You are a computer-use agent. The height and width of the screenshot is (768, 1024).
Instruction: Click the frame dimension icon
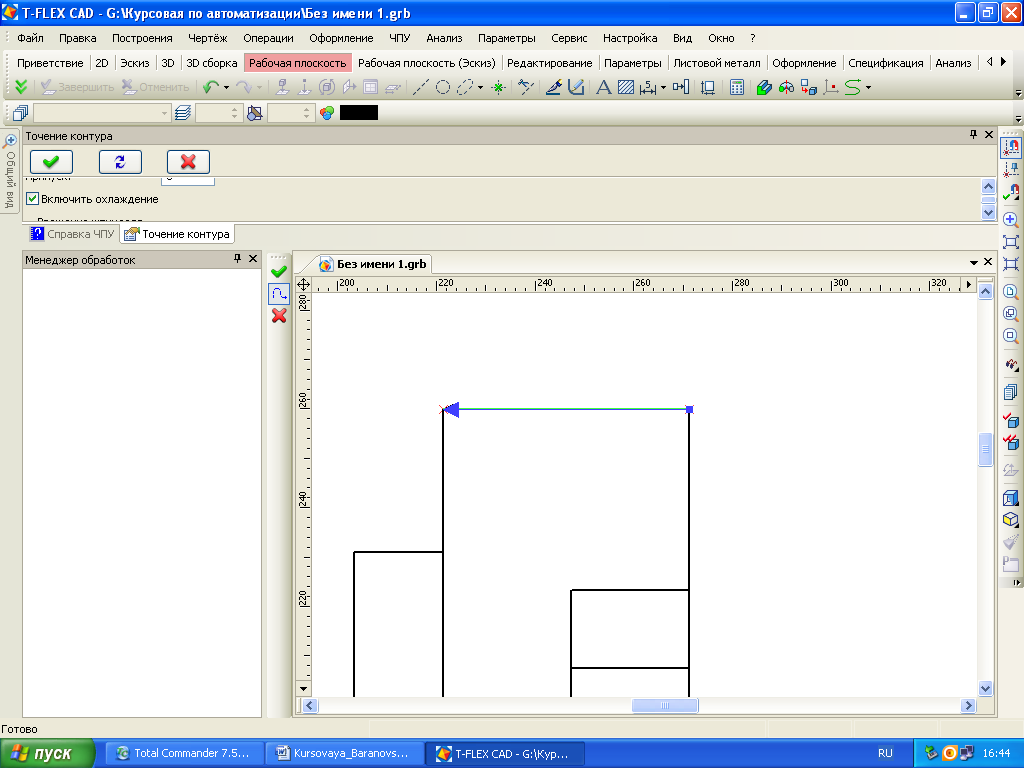click(707, 87)
